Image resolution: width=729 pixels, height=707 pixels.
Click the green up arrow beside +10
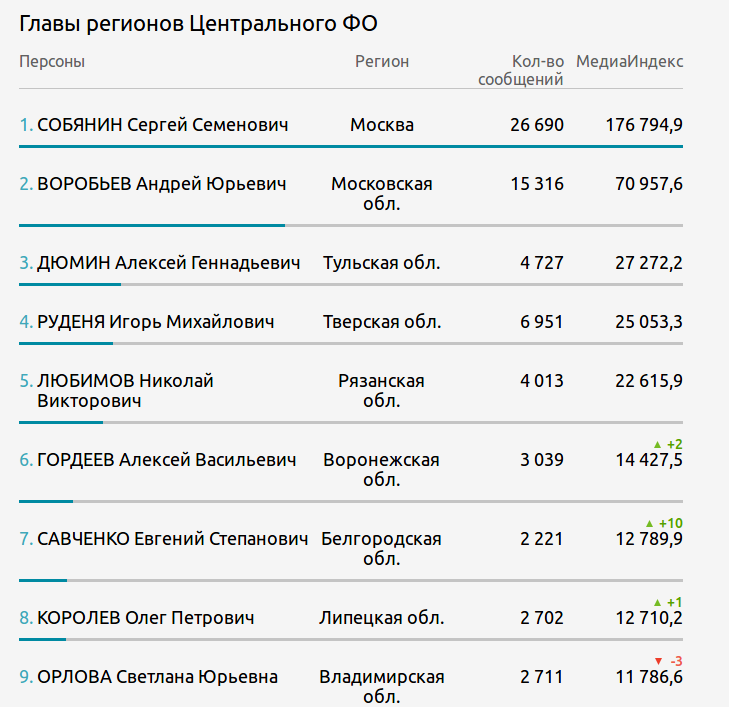pos(650,523)
